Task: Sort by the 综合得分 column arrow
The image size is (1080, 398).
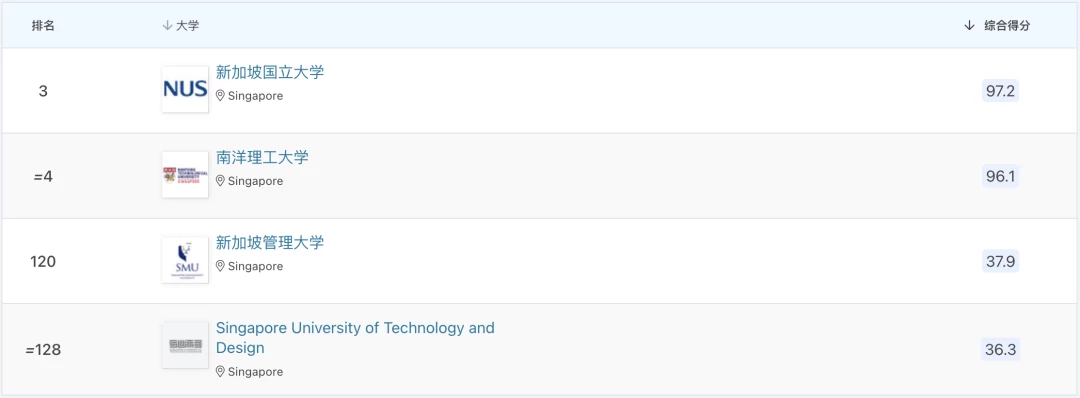Action: coord(969,25)
